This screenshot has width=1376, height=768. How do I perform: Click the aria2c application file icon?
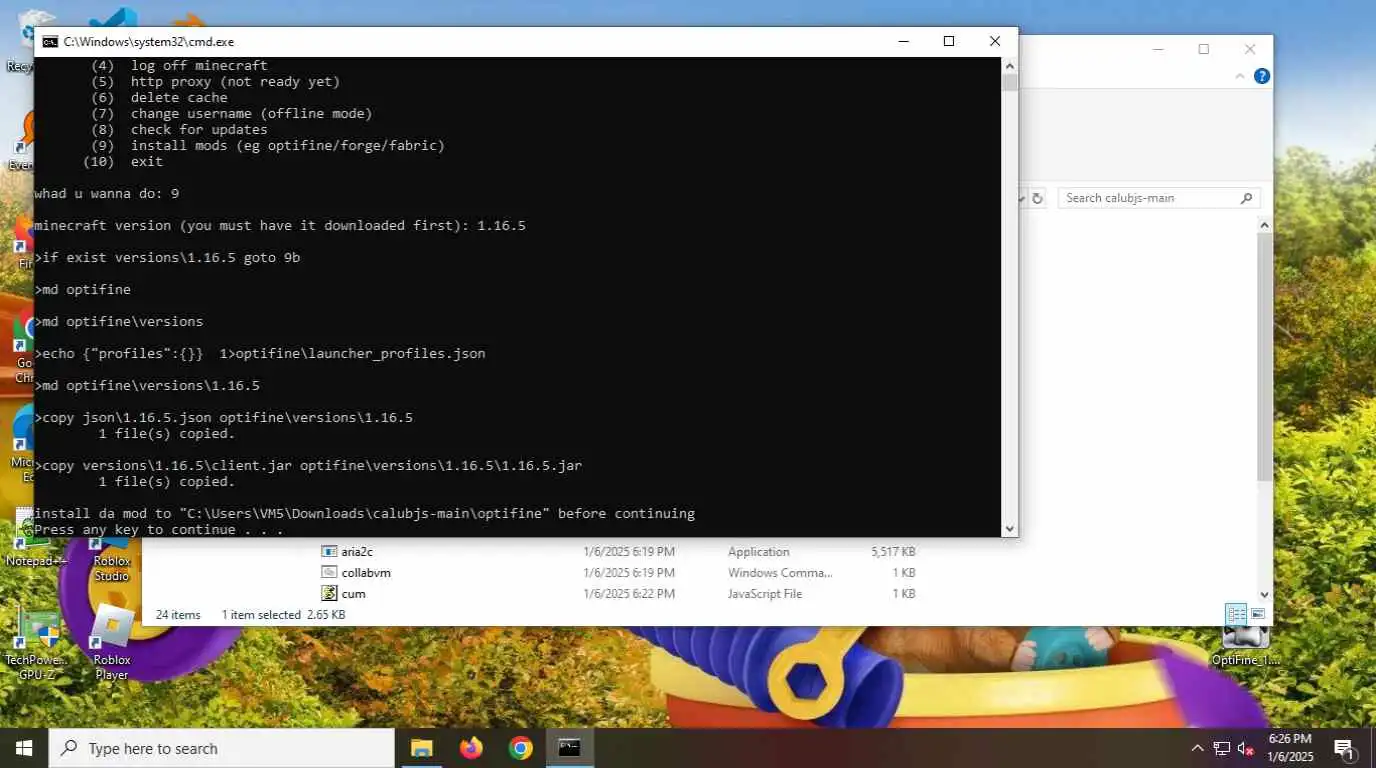pos(329,551)
